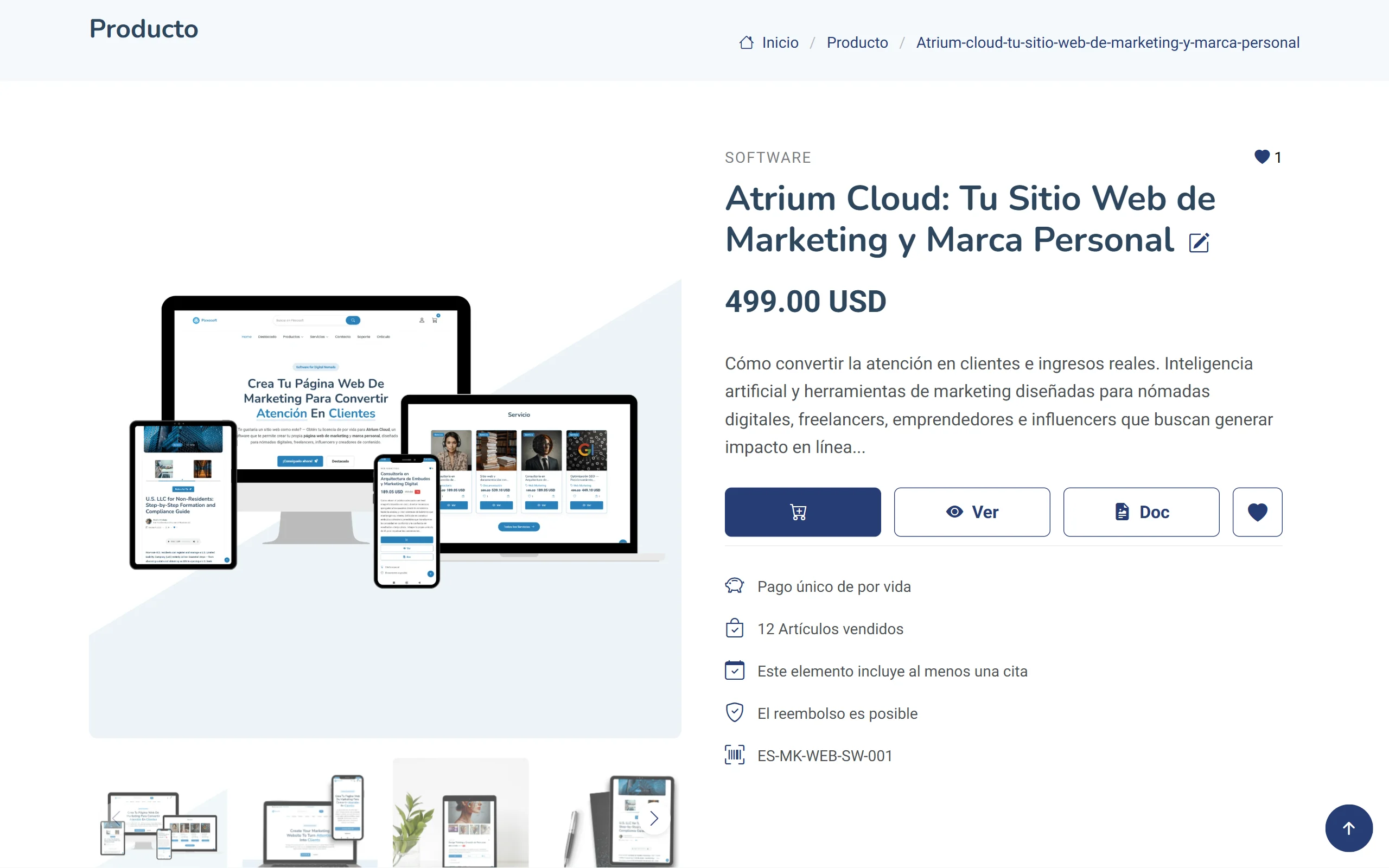
Task: Click the home icon in breadcrumb
Action: tap(746, 42)
